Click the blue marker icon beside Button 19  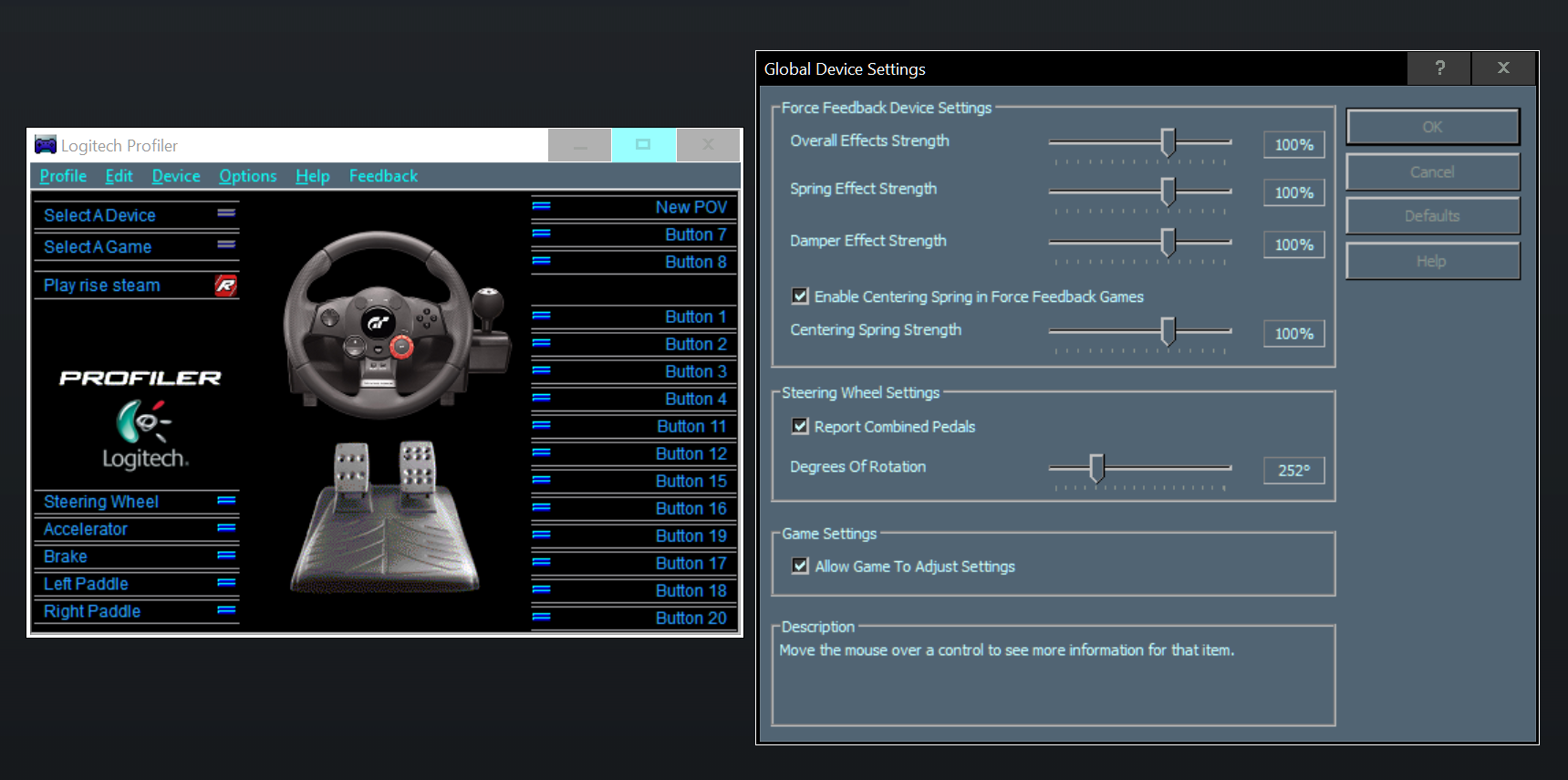pyautogui.click(x=541, y=535)
